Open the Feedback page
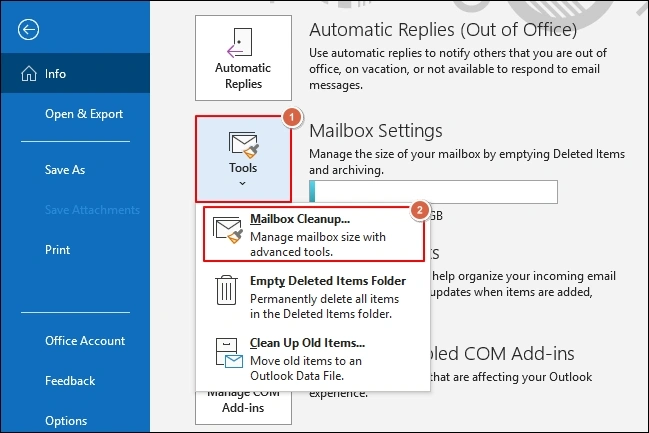 coord(70,381)
